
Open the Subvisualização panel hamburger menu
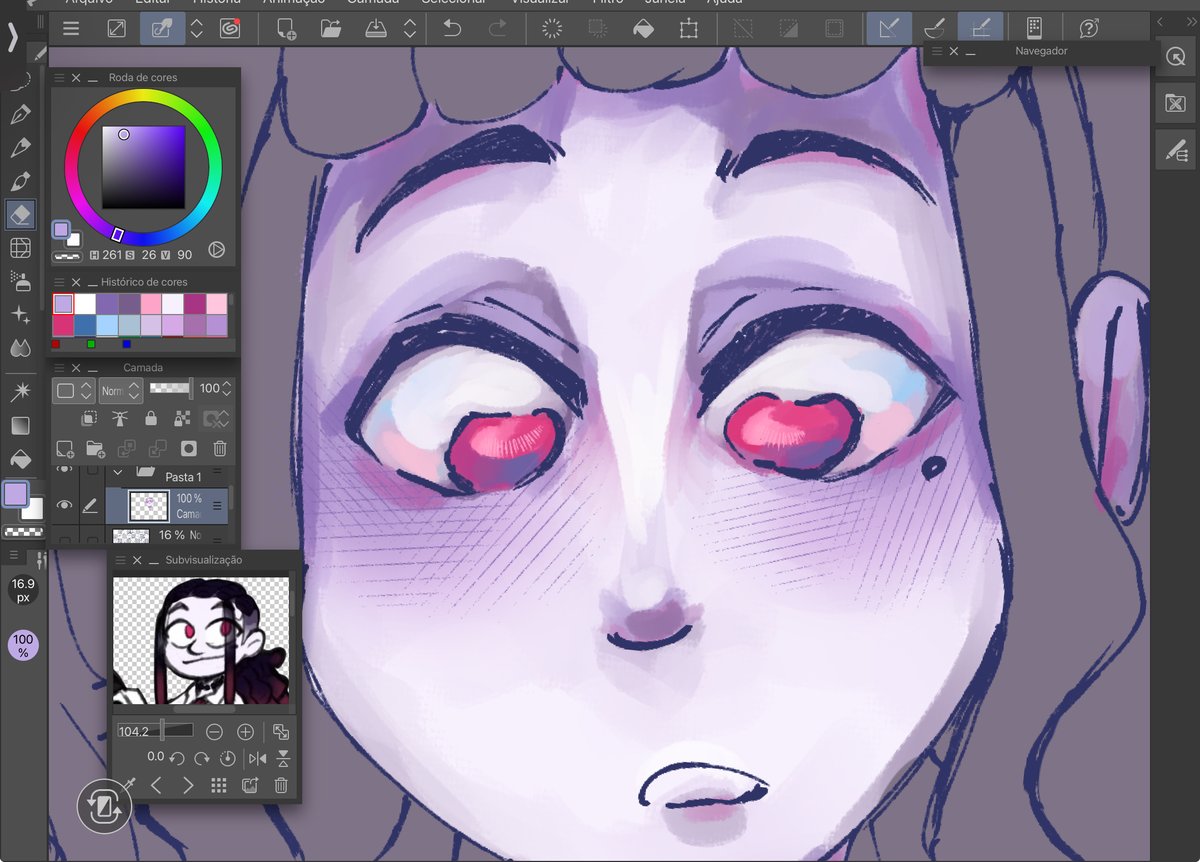click(120, 560)
